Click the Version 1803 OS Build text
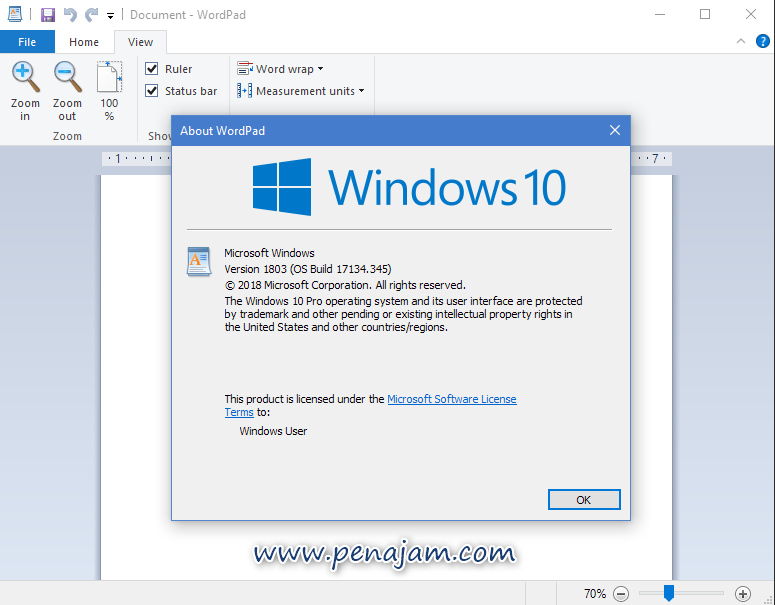Viewport: 775px width, 605px height. tap(308, 269)
